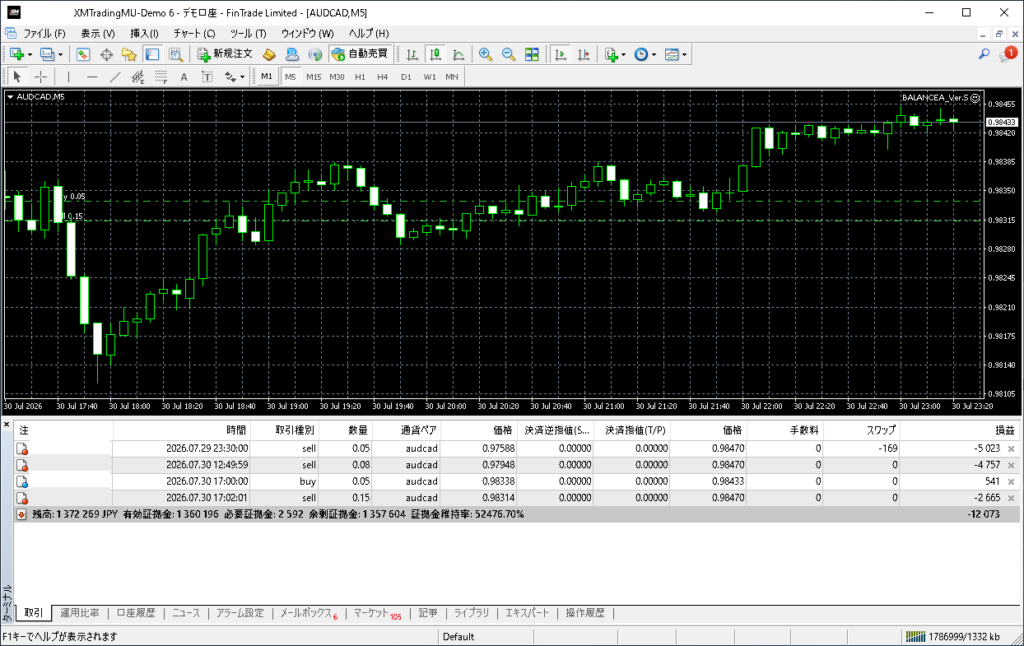The height and width of the screenshot is (646, 1024).
Task: Switch to M30 timeframe
Action: (x=337, y=77)
